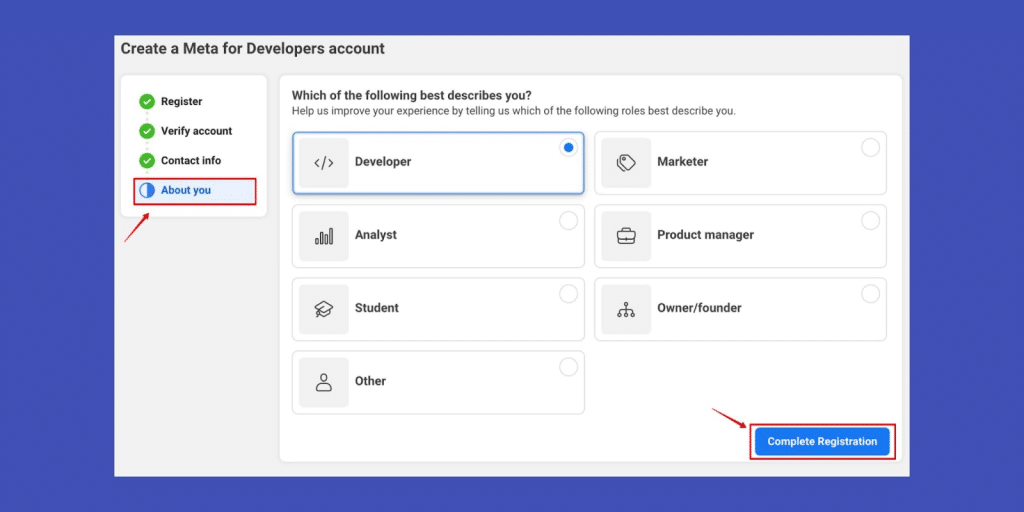Click the Product manager briefcase icon
Image resolution: width=1024 pixels, height=512 pixels.
[x=626, y=236]
